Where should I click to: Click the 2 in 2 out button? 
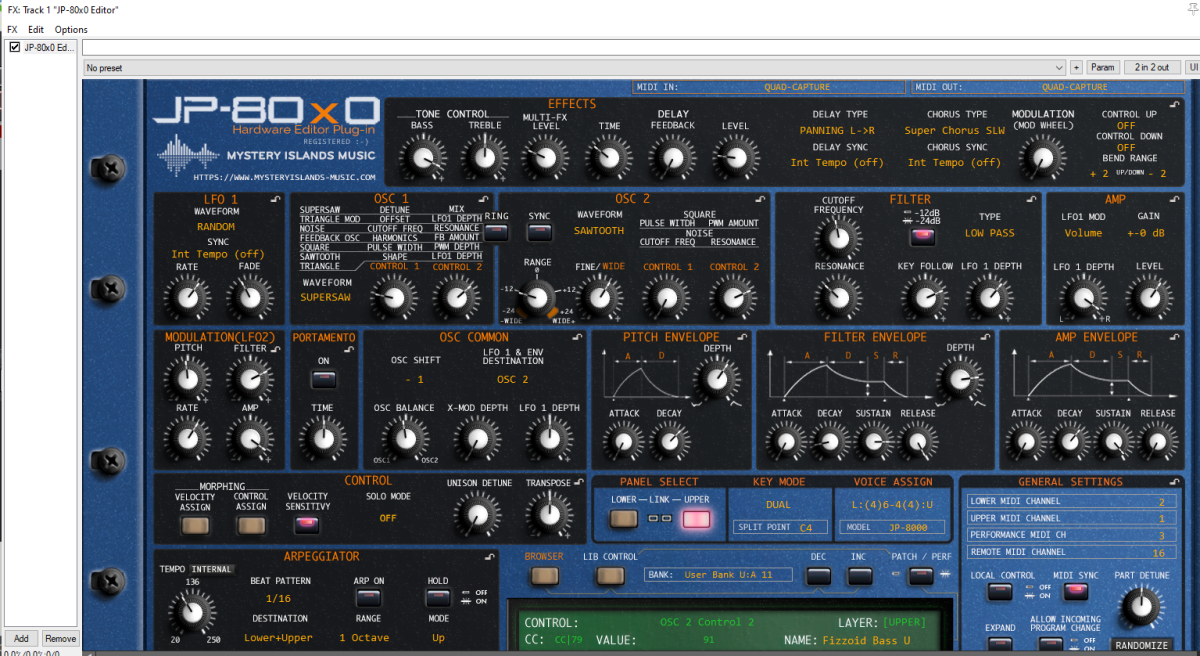[1152, 67]
